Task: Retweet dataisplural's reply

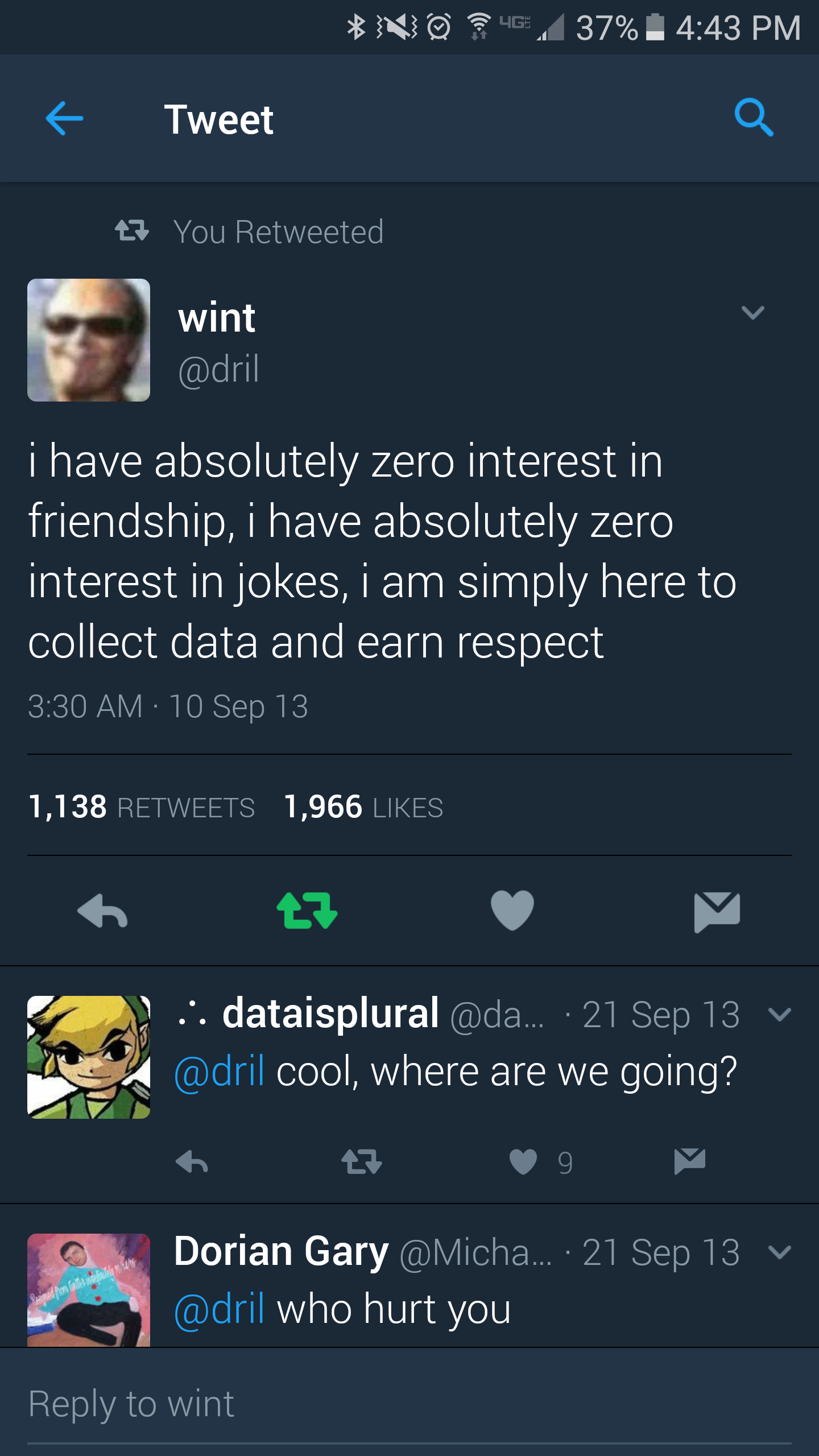Action: (362, 1162)
